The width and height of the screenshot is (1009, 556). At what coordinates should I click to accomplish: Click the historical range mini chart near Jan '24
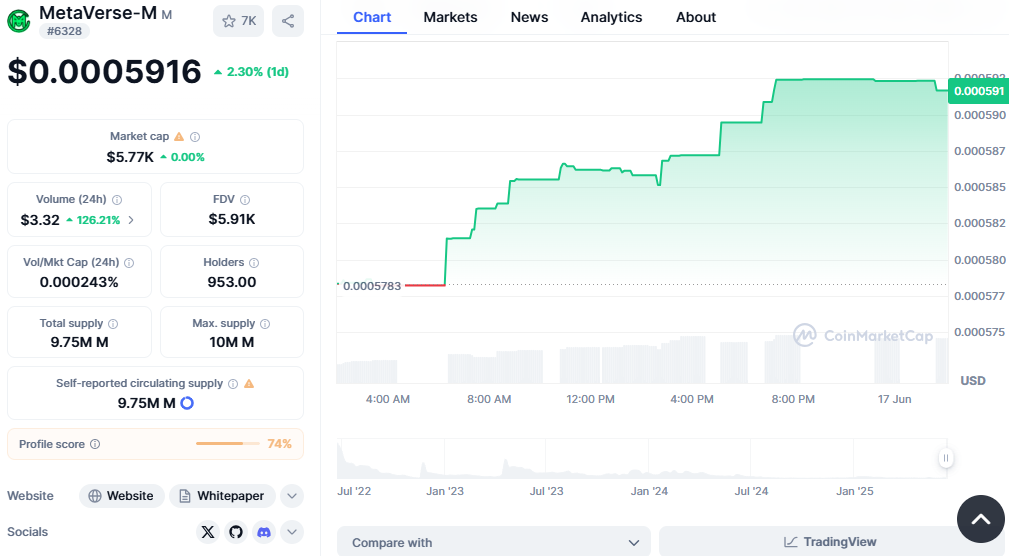tap(649, 459)
